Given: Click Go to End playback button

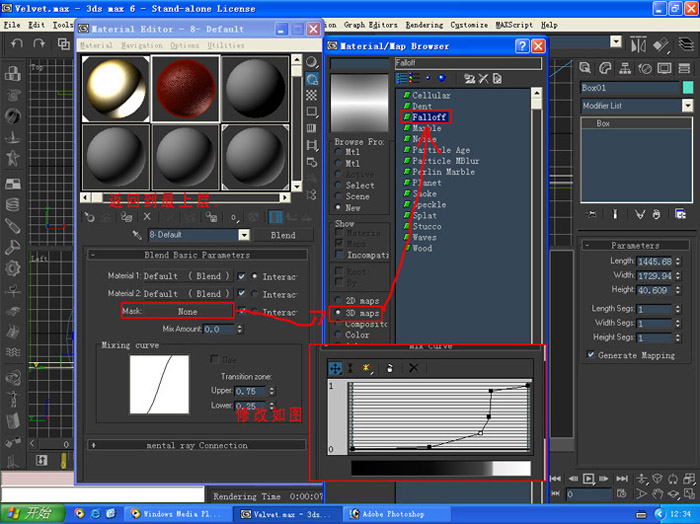Looking at the screenshot, I should coord(621,479).
